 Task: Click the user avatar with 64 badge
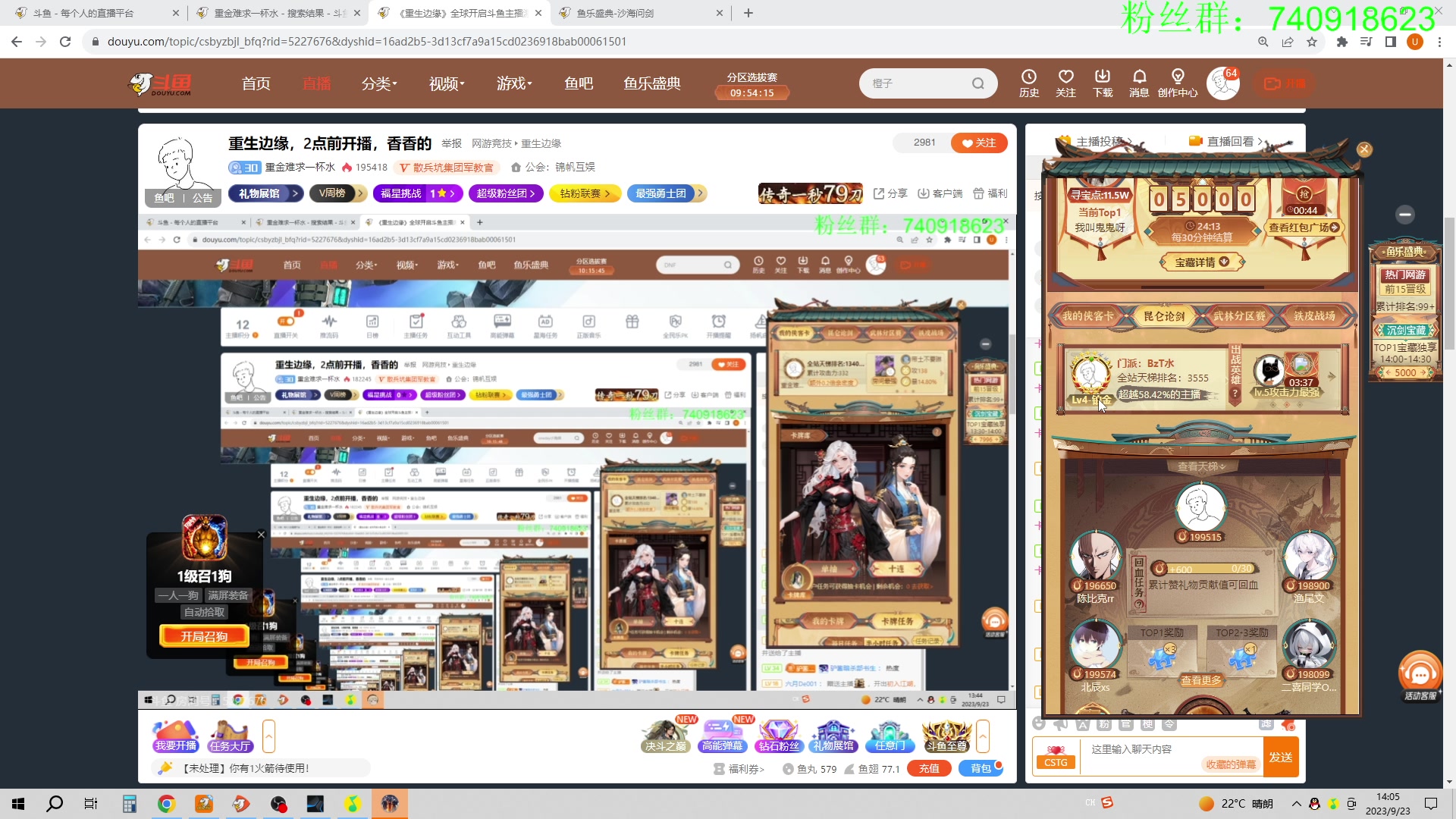coord(1223,83)
